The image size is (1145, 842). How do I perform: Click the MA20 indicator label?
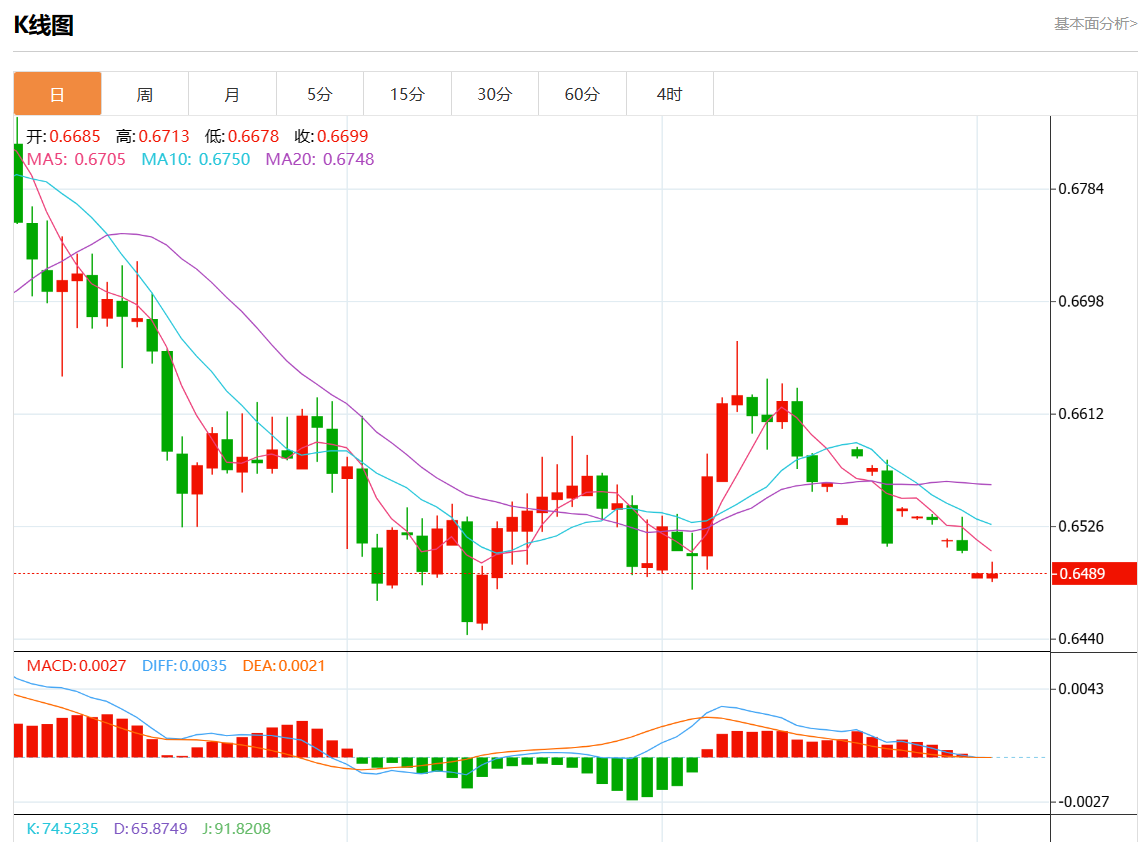[x=320, y=159]
